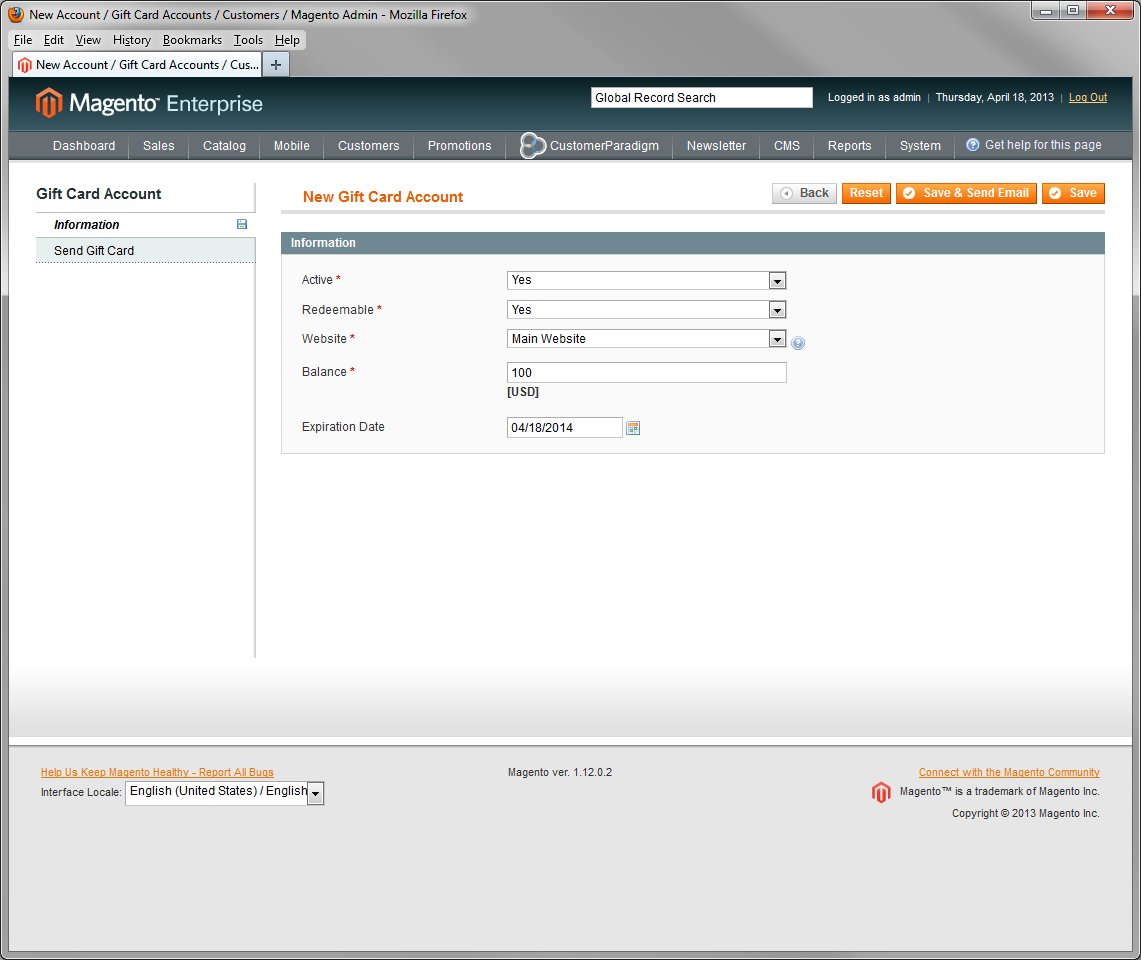Click the Magento footer trademark logo
This screenshot has width=1141, height=960.
pyautogui.click(x=881, y=792)
